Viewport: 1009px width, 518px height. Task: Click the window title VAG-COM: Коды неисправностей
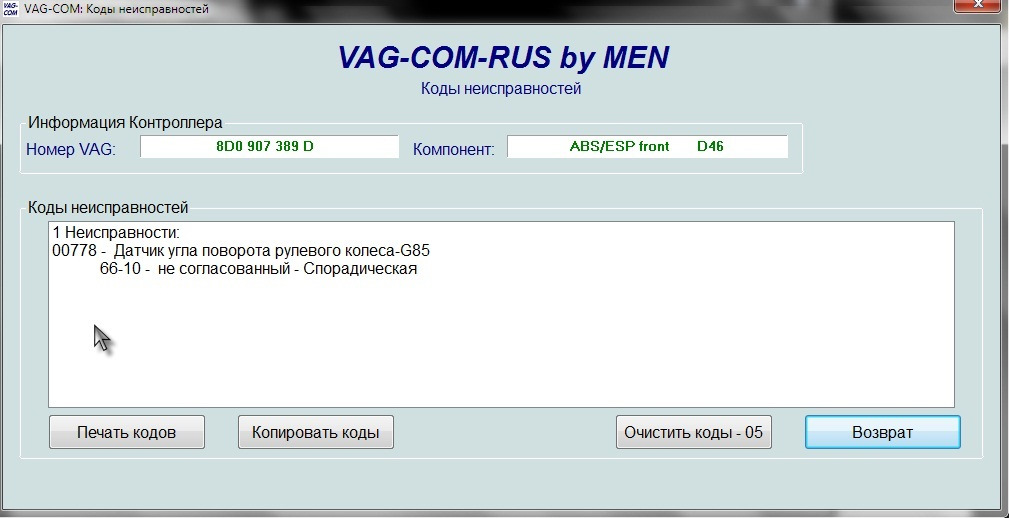116,9
